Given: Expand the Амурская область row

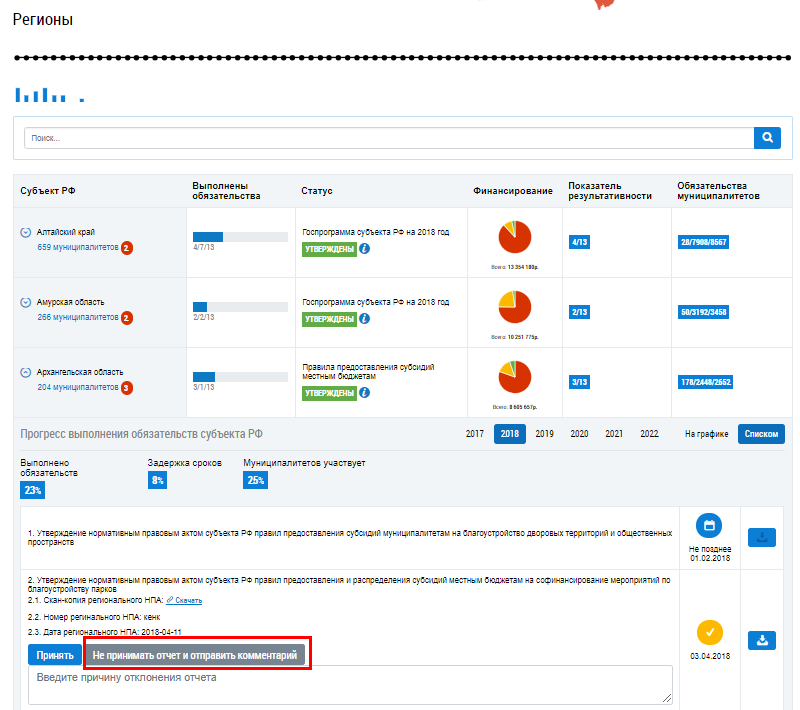Looking at the screenshot, I should click(26, 302).
